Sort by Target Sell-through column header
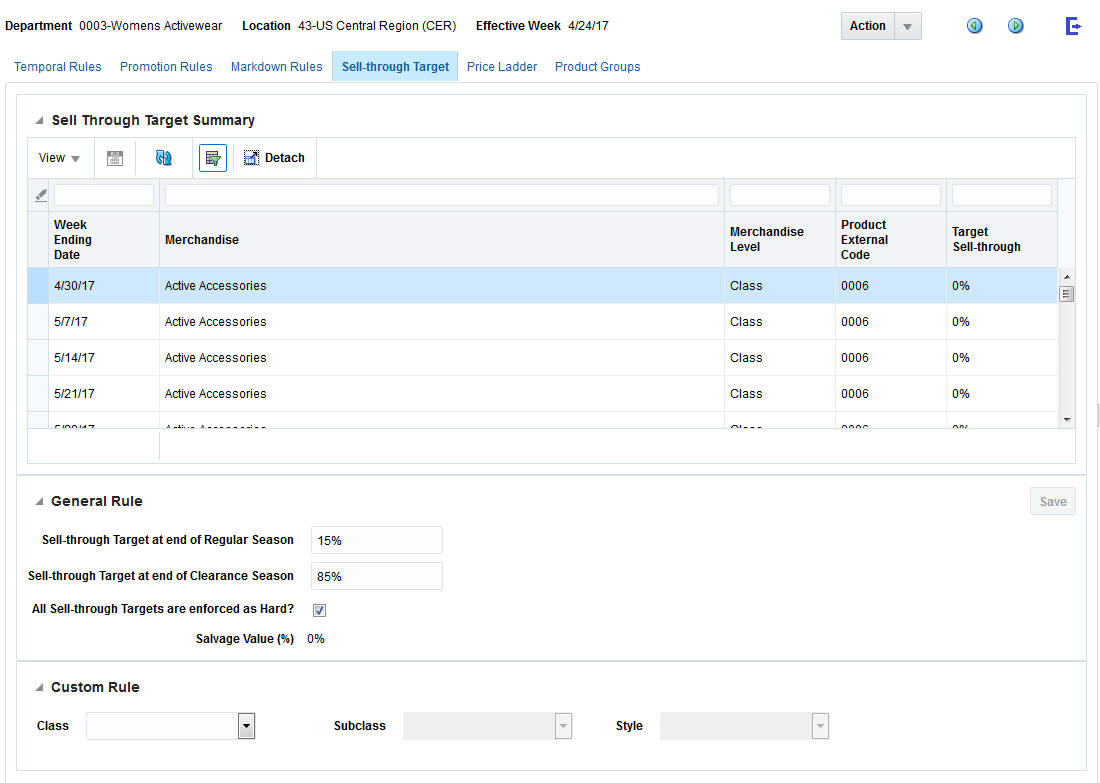Image resolution: width=1100 pixels, height=783 pixels. (x=1002, y=240)
